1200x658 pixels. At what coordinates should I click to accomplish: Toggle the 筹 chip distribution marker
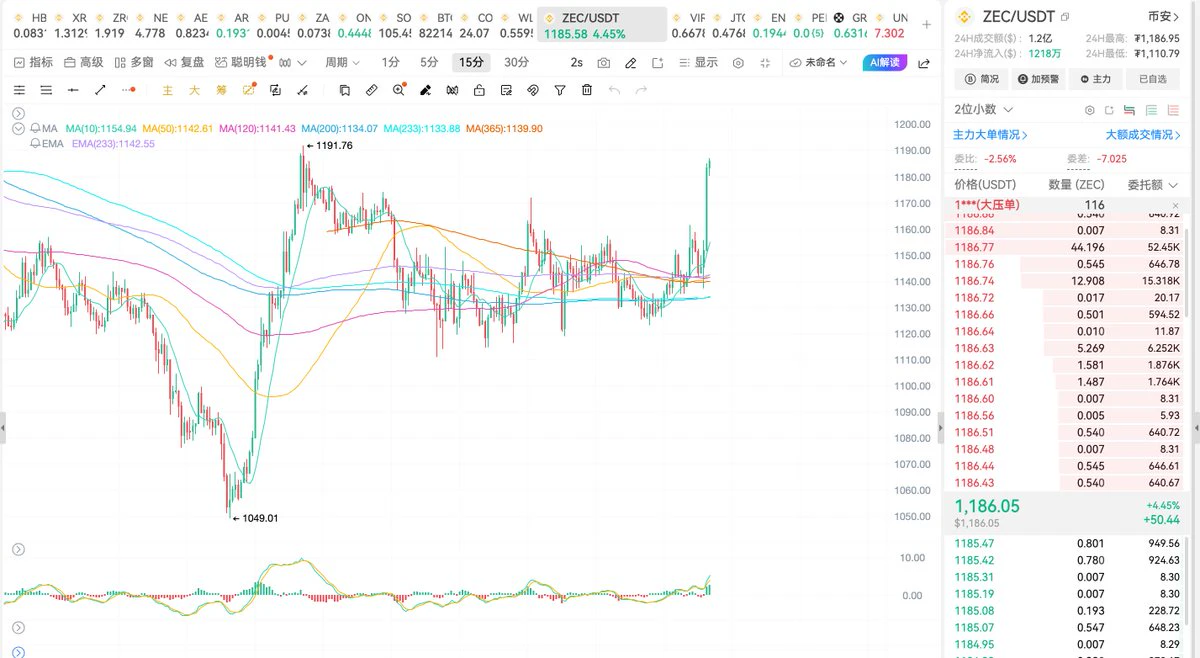coord(221,90)
